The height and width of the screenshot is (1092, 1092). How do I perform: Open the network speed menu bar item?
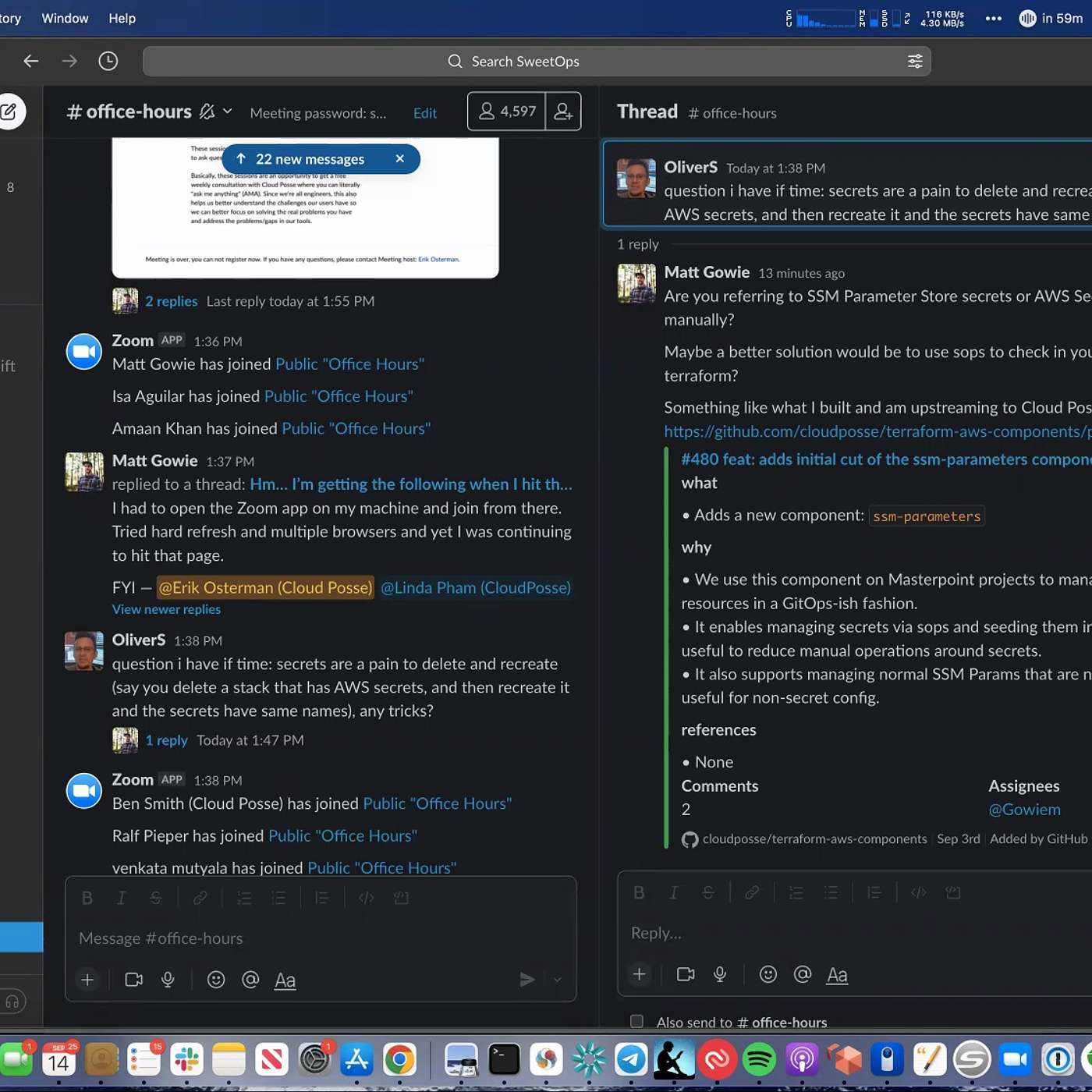(x=942, y=18)
